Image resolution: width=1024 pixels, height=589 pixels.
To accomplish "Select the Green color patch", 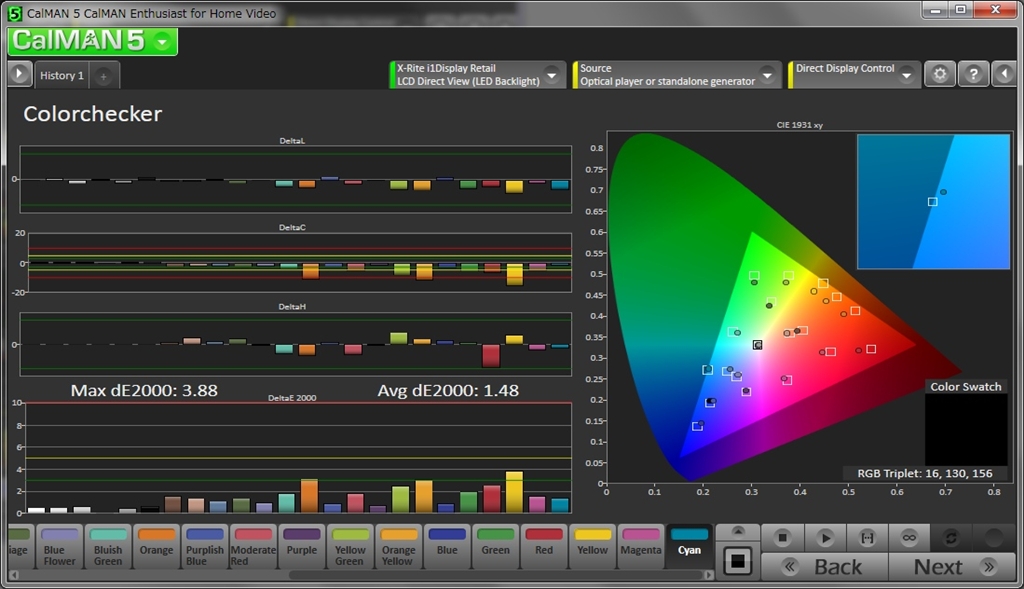I will (495, 546).
